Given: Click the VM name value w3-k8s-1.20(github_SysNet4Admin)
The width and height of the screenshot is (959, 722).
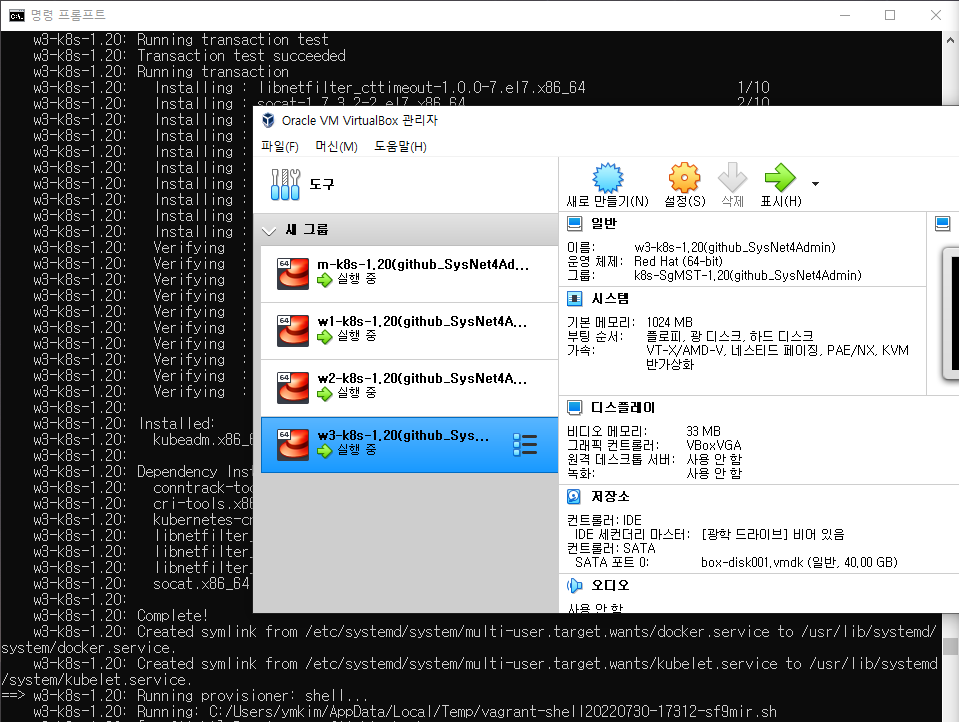Looking at the screenshot, I should (735, 247).
